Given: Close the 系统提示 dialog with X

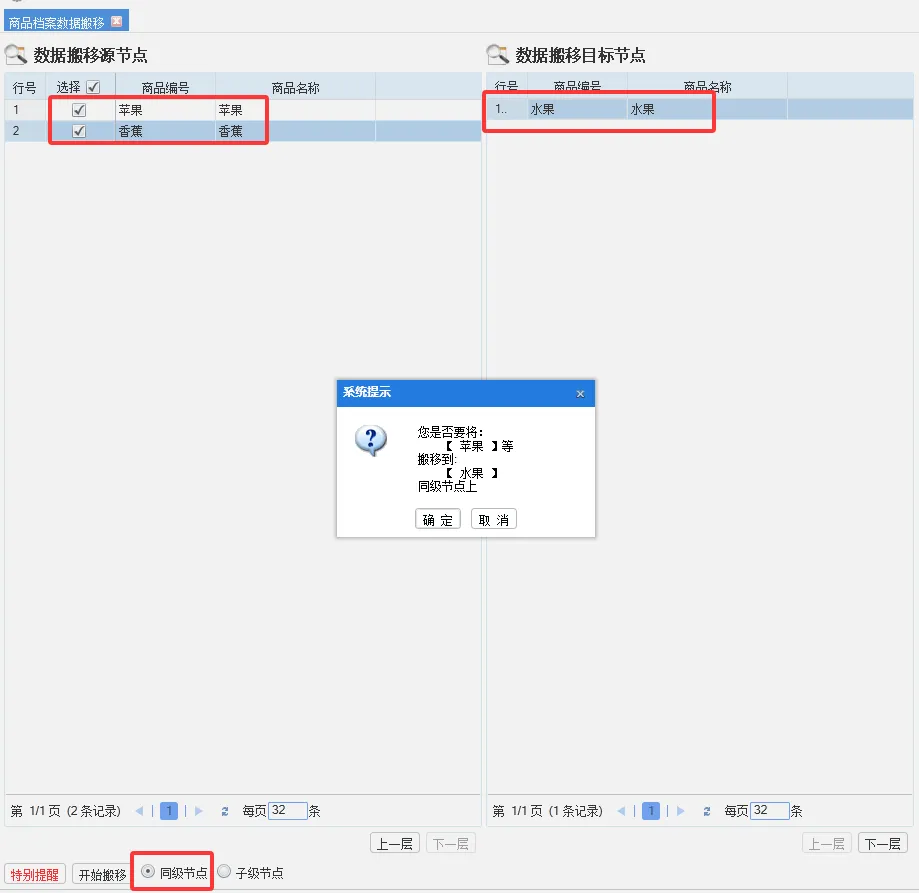Looking at the screenshot, I should pos(580,394).
